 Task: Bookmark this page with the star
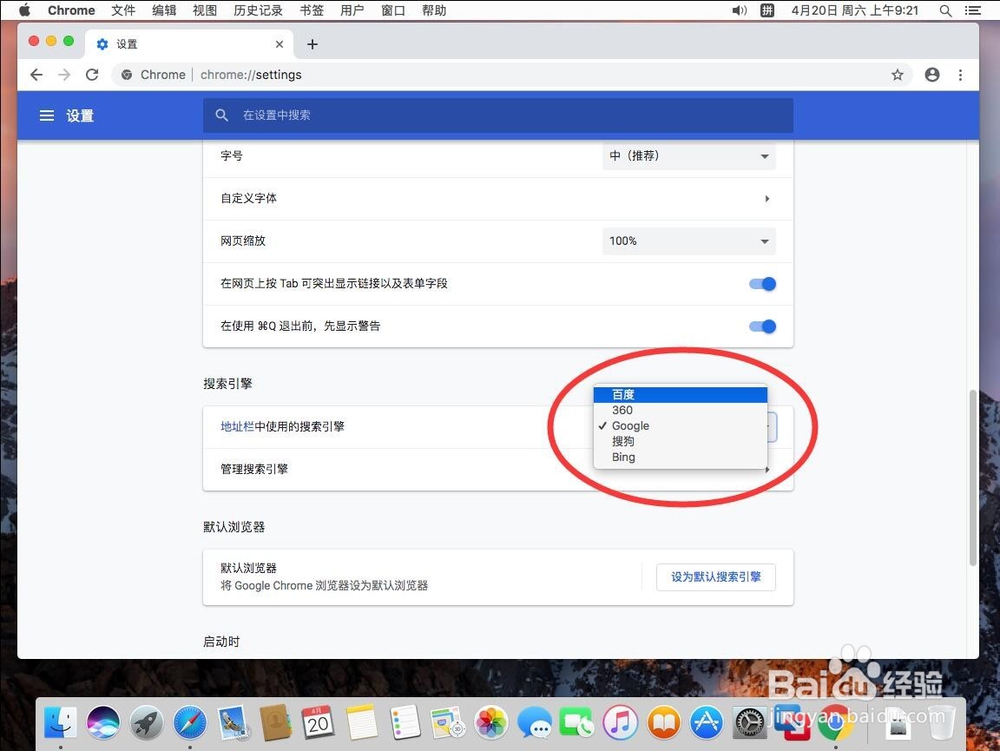click(897, 75)
